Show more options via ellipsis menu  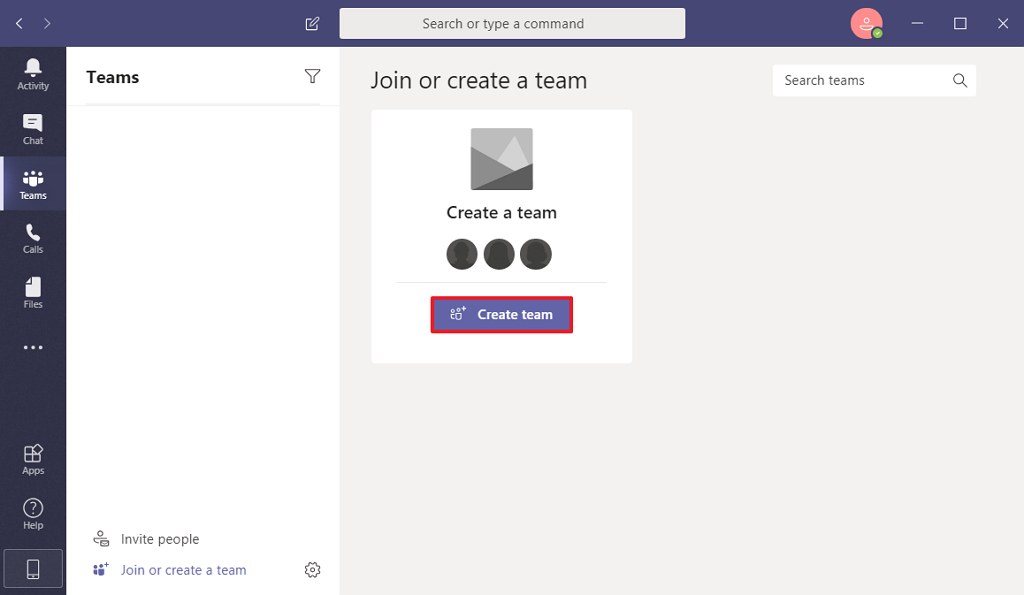pyautogui.click(x=33, y=347)
